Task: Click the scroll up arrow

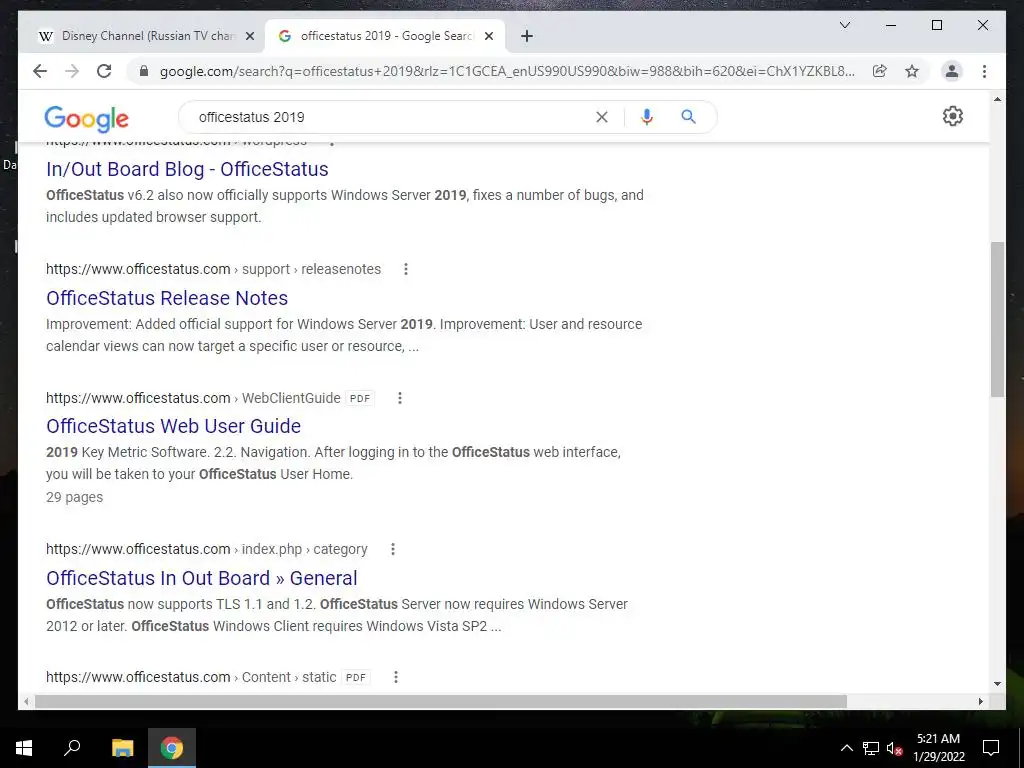Action: 997,99
